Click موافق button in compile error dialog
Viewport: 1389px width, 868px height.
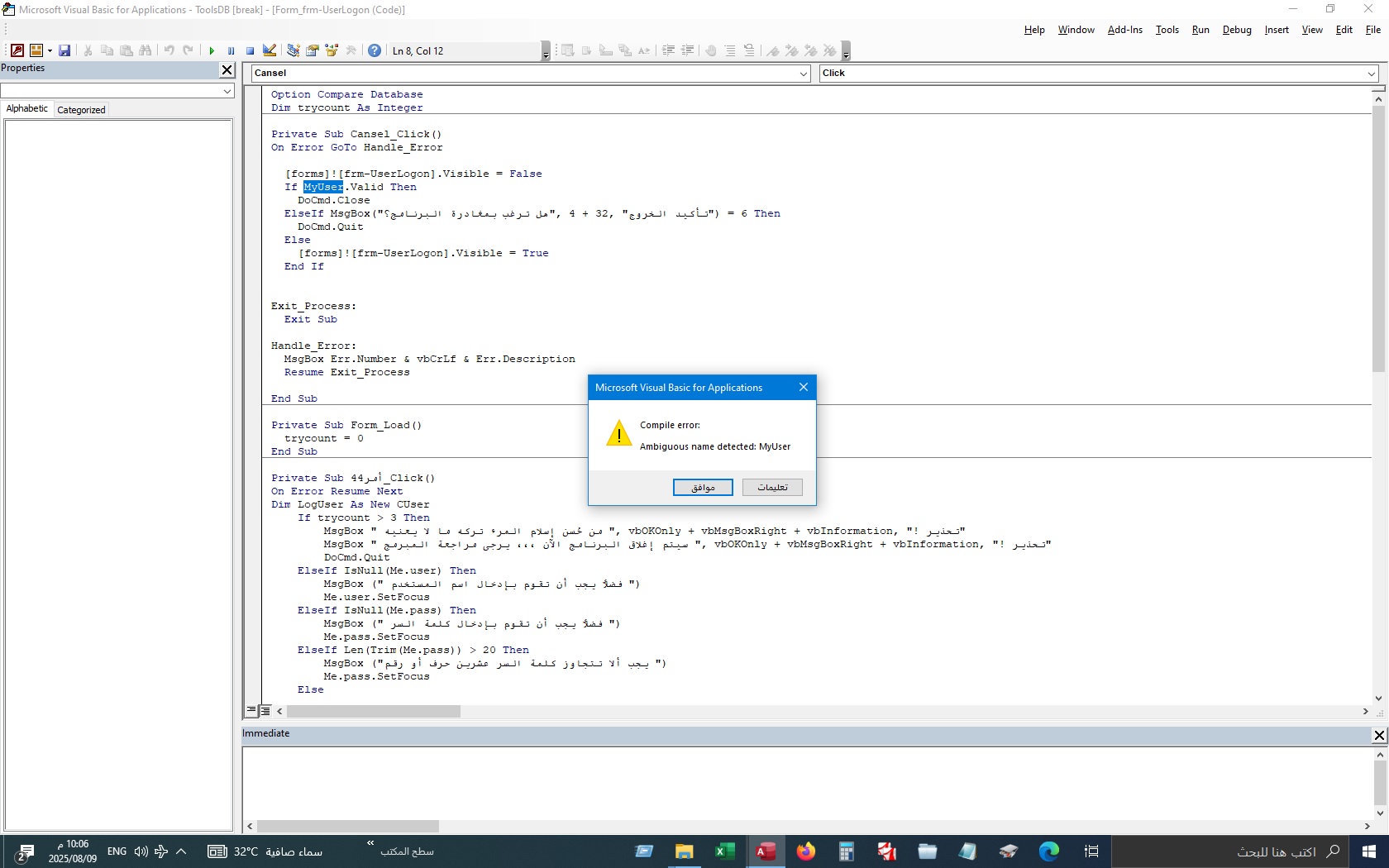coord(703,487)
